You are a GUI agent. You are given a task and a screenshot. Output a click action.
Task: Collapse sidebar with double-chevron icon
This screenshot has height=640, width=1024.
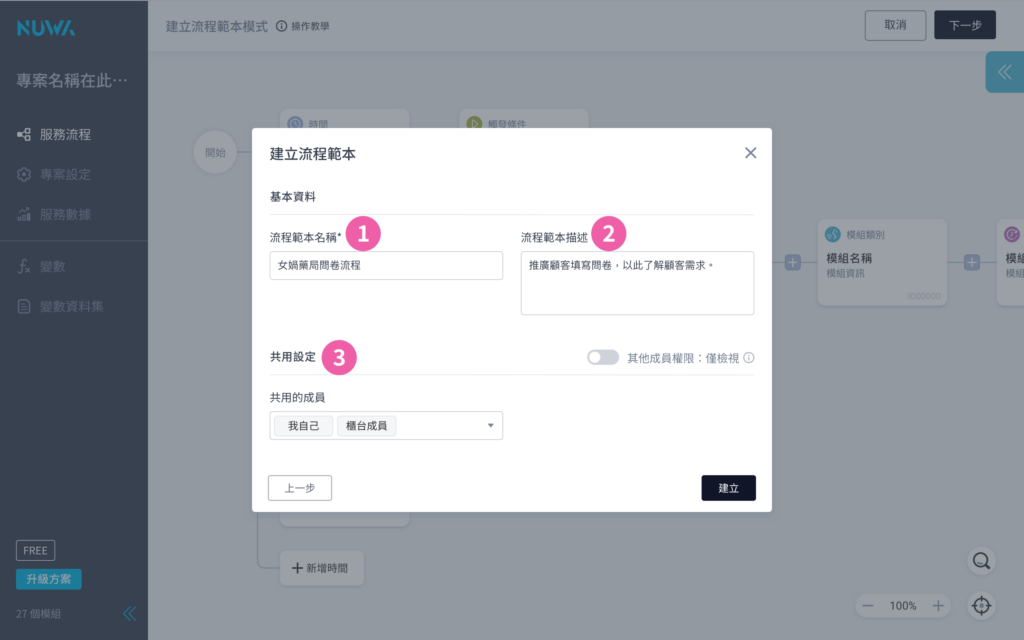[129, 614]
